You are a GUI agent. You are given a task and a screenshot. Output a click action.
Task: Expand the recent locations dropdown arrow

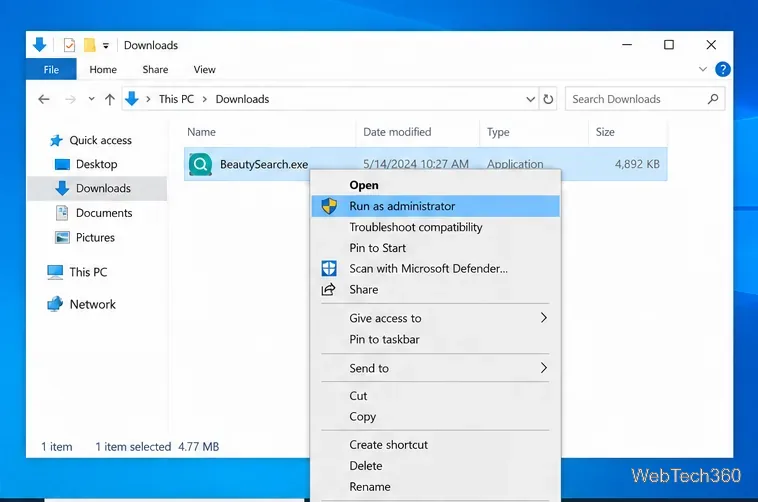pyautogui.click(x=91, y=99)
